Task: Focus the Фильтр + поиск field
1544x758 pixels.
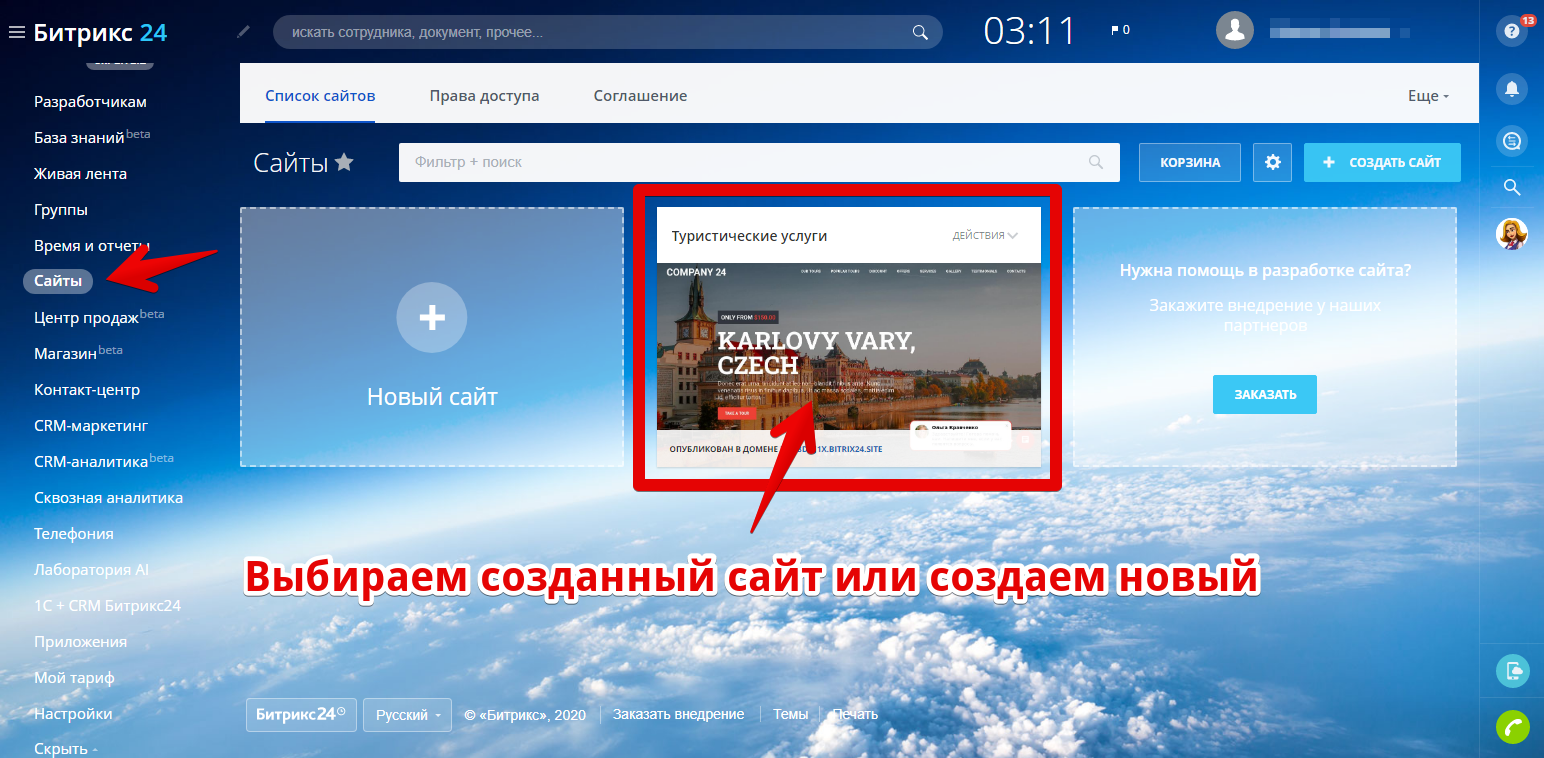Action: [759, 162]
